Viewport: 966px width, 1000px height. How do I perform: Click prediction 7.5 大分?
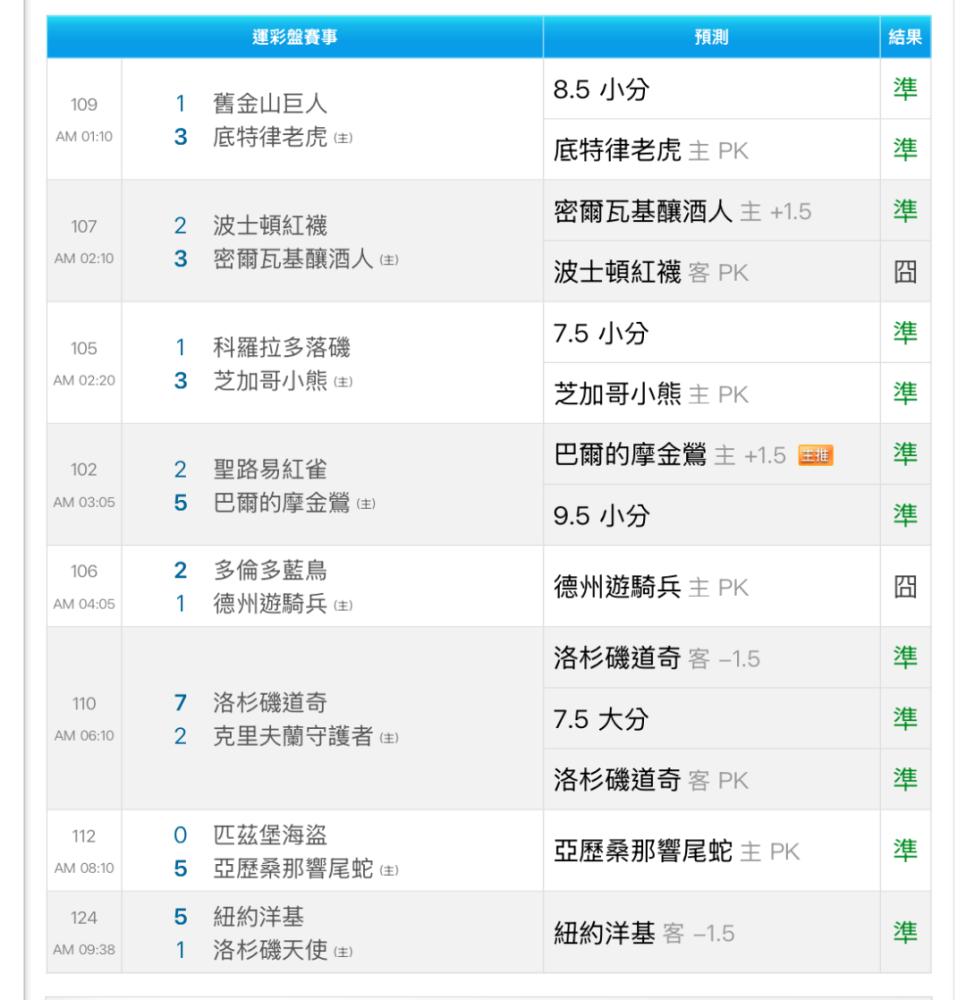(601, 719)
